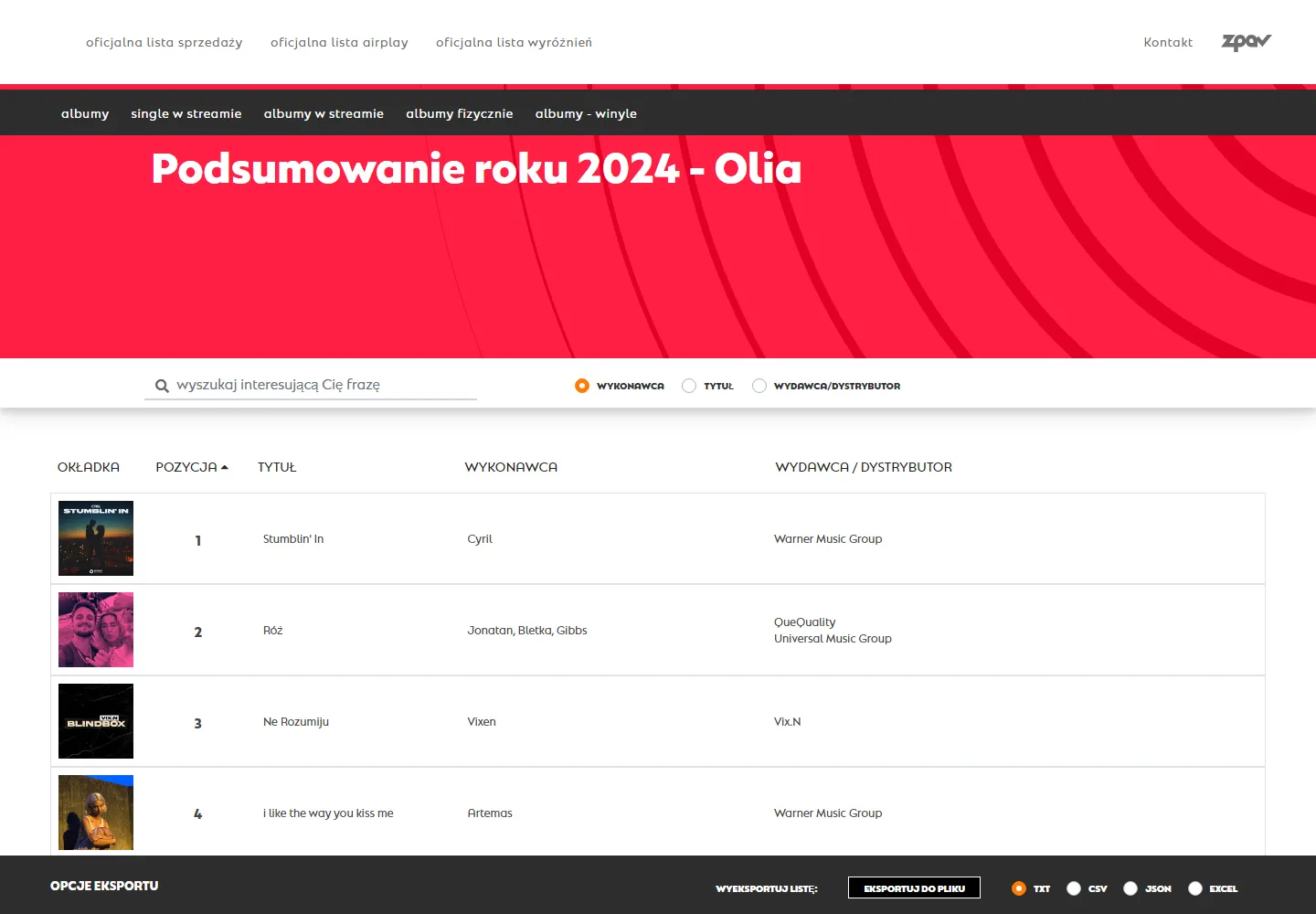
Task: Click the title Stumblin' In
Action: click(x=293, y=539)
